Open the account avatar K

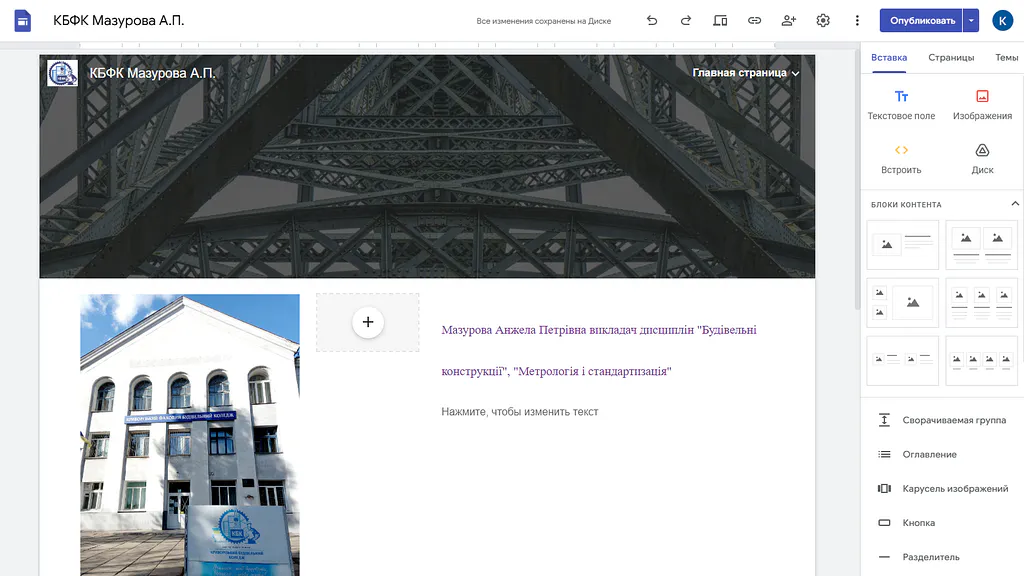pos(1002,21)
